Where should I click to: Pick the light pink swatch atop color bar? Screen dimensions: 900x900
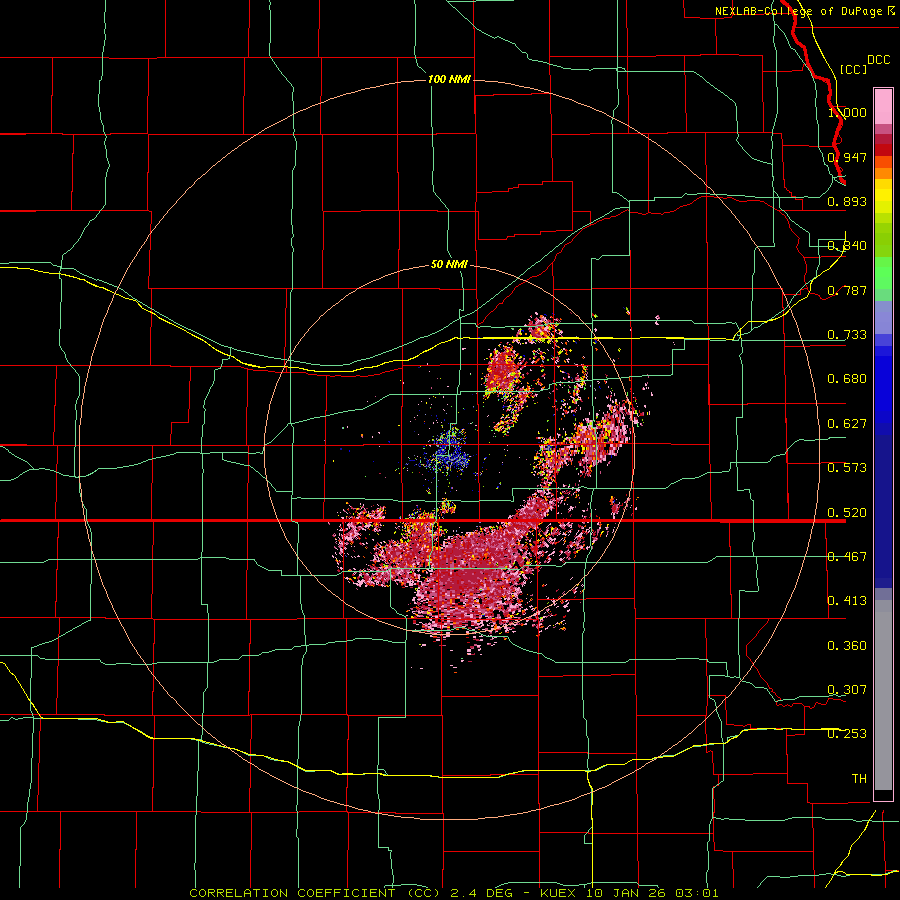point(883,106)
